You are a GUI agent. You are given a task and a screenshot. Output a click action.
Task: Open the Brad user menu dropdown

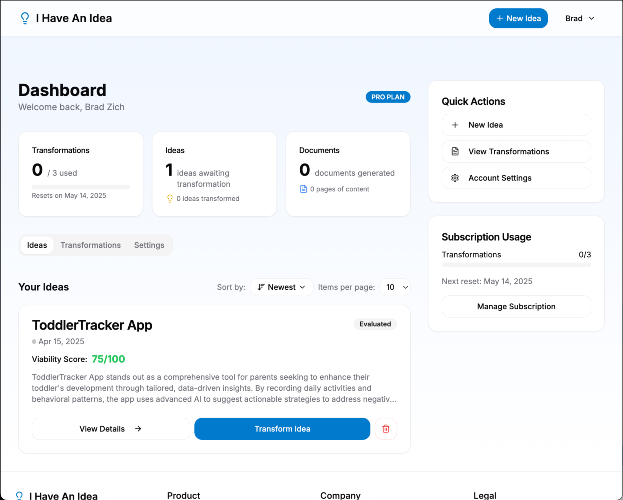pyautogui.click(x=580, y=18)
